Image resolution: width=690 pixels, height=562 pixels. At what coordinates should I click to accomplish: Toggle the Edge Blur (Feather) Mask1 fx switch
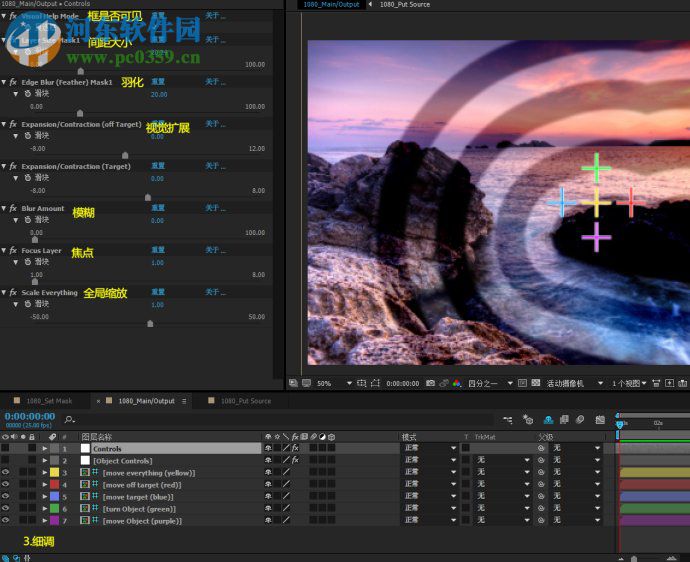click(x=13, y=82)
